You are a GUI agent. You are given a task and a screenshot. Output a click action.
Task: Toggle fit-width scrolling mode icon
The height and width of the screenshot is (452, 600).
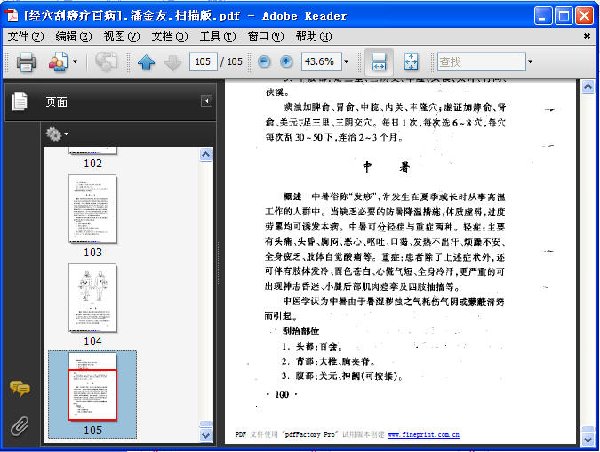[378, 62]
